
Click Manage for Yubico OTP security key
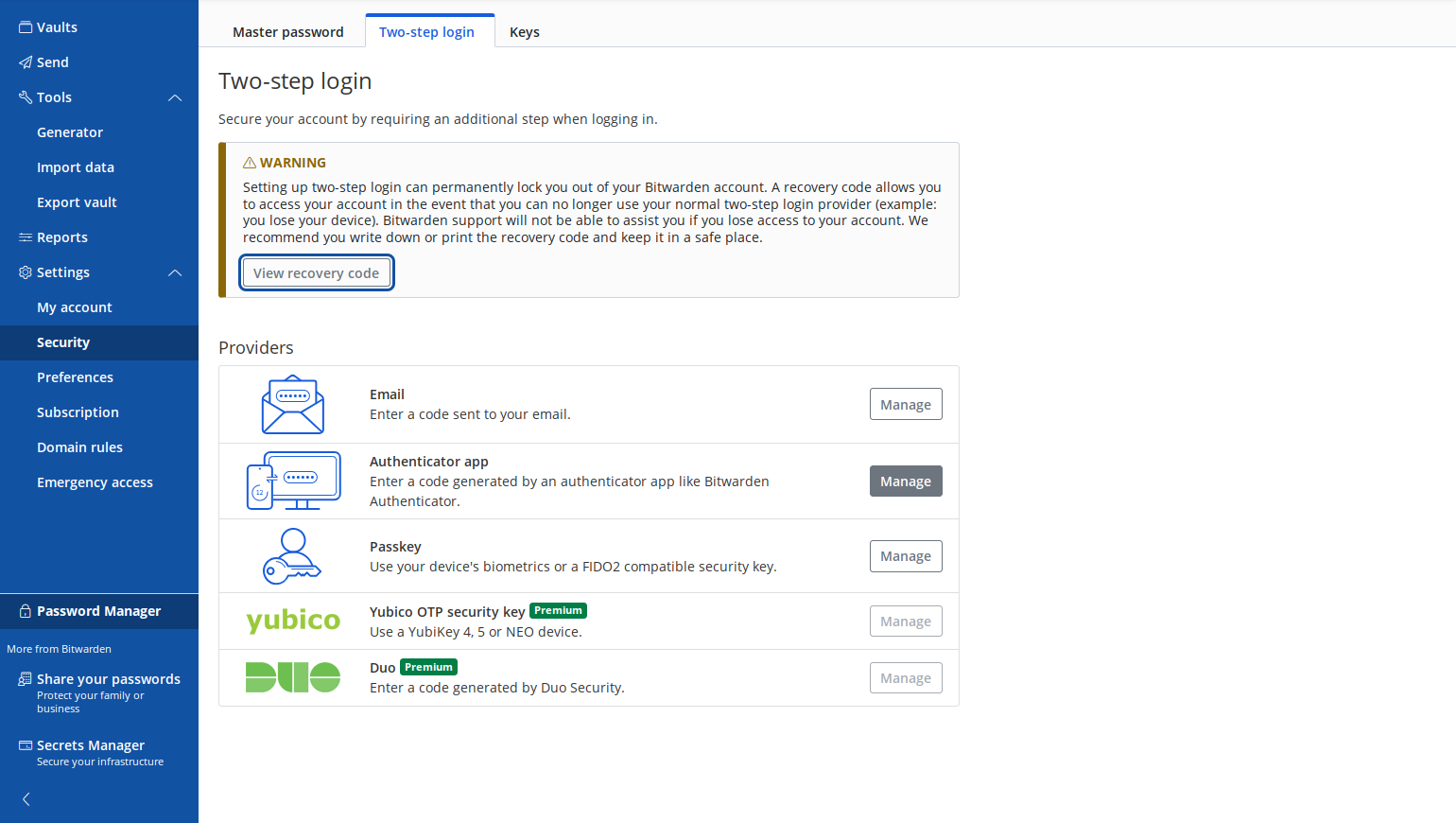pyautogui.click(x=906, y=622)
